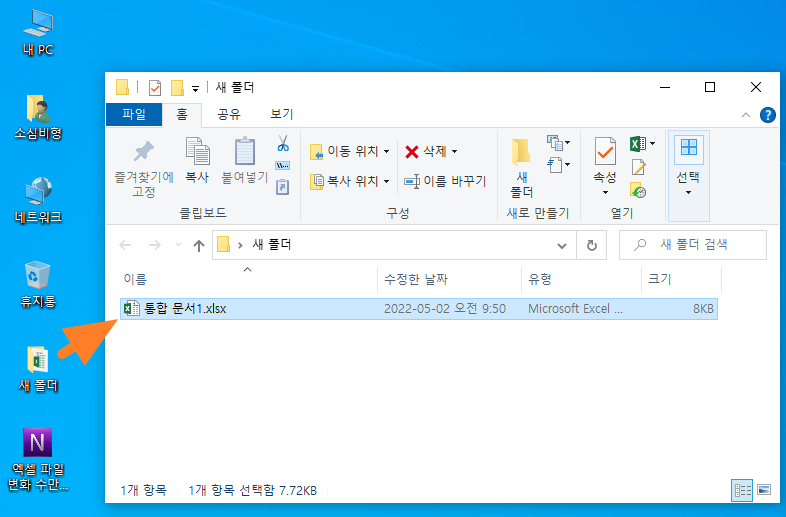Open the 삭제 dropdown arrow
Screen dimensions: 786x517
click(x=454, y=151)
